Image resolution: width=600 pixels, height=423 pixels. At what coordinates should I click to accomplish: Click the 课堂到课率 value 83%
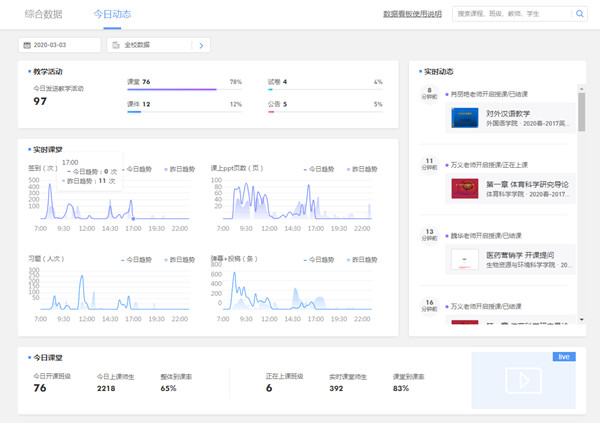click(x=401, y=388)
